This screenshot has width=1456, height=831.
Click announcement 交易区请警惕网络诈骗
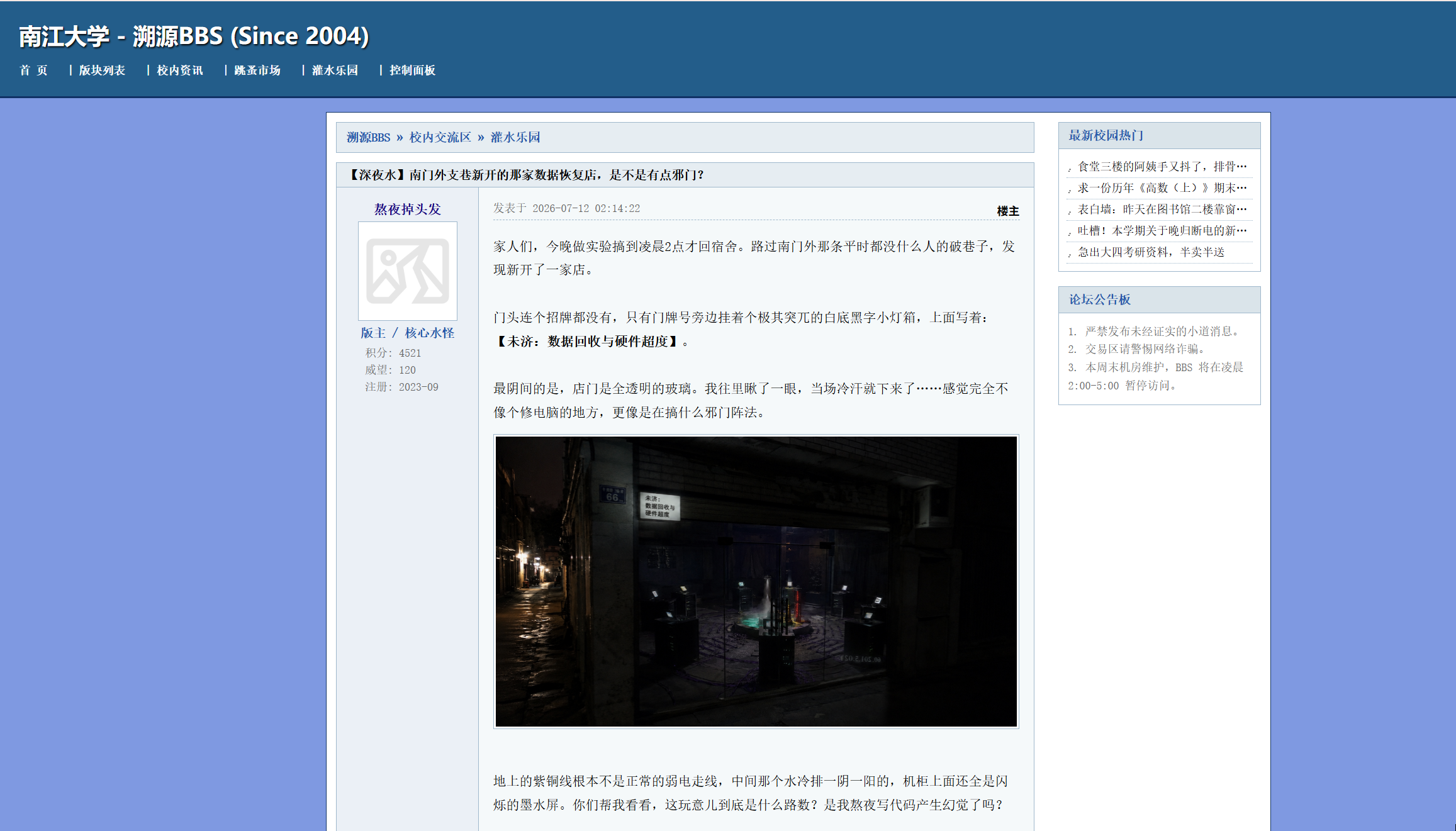click(x=1138, y=349)
